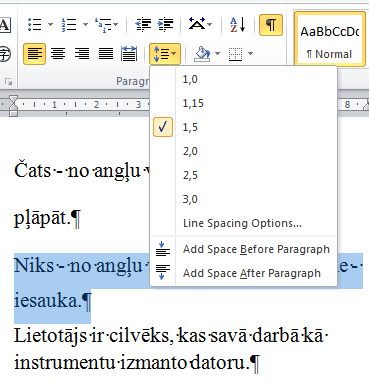The width and height of the screenshot is (369, 383).
Task: Choose Add Space Before Paragraph
Action: tap(244, 249)
